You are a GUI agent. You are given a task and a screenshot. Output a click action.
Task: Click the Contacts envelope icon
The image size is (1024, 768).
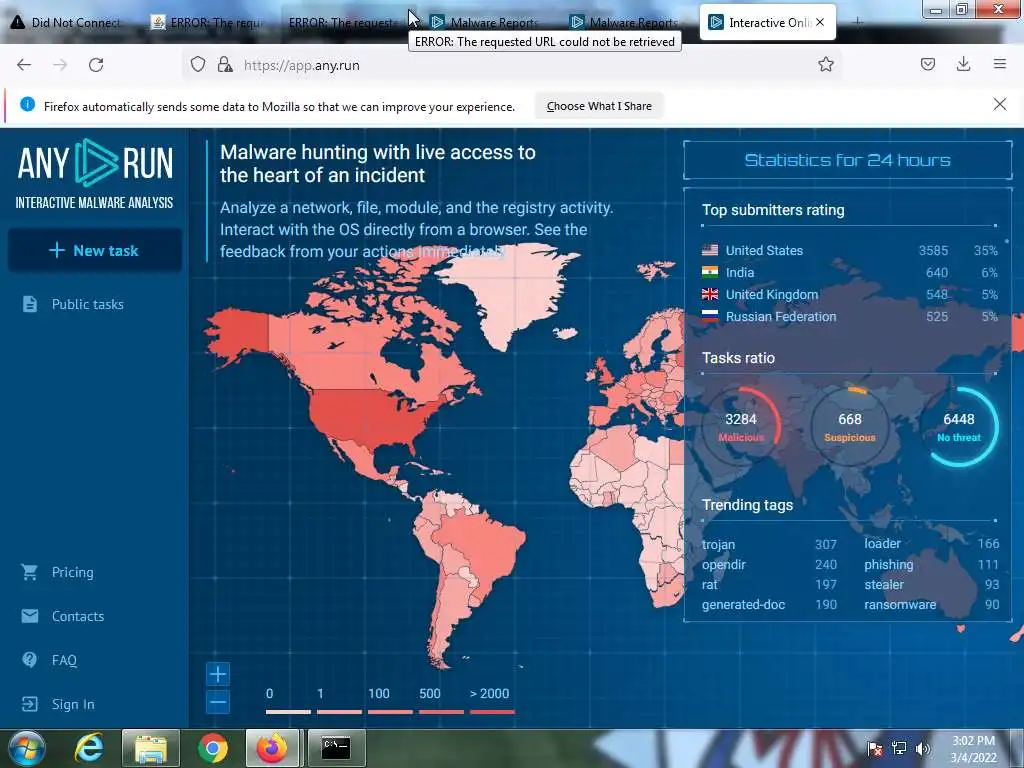pos(29,616)
